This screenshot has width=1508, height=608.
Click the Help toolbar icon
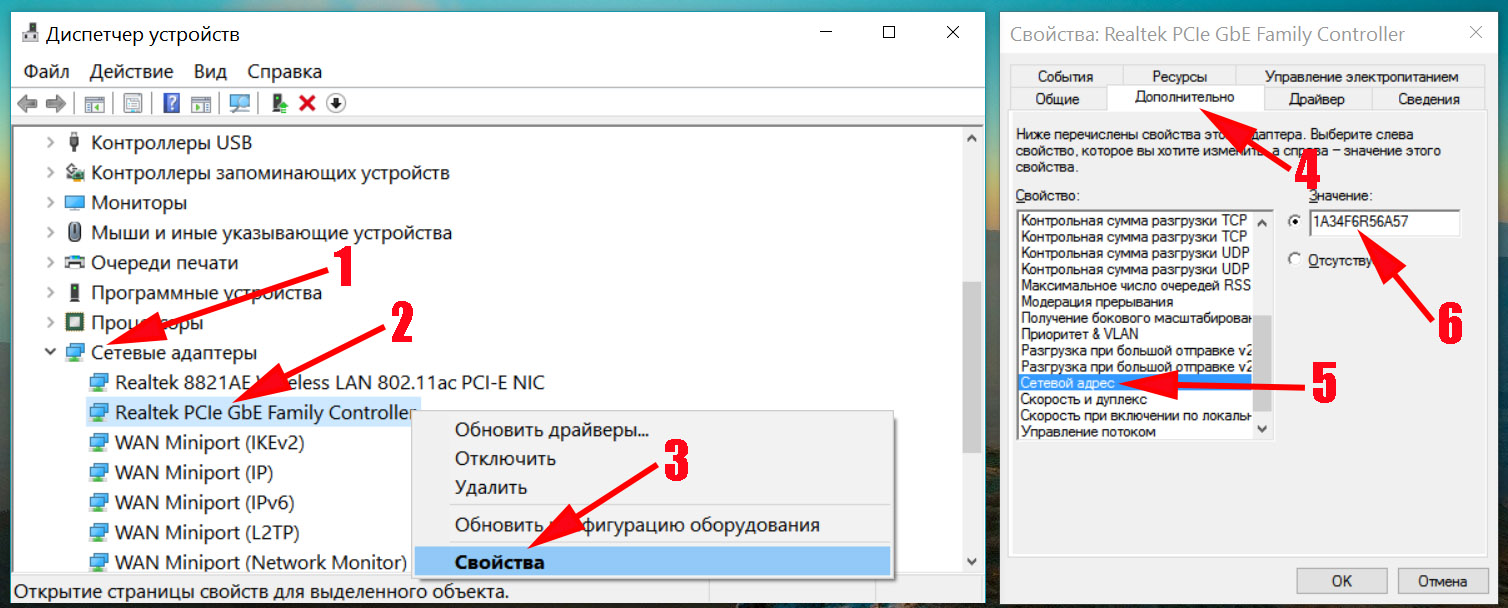171,103
